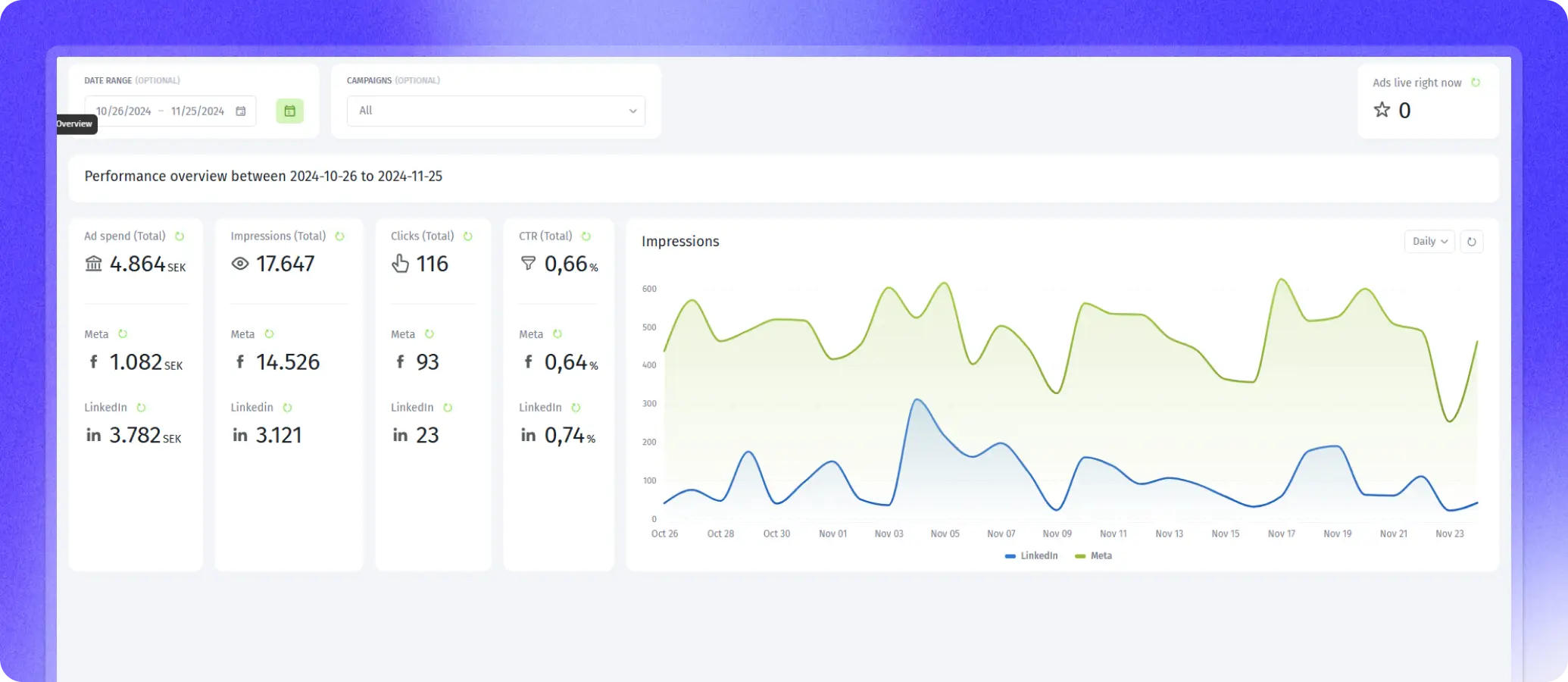Toggle Meta series in chart legend
The height and width of the screenshot is (682, 1568).
coord(1094,556)
